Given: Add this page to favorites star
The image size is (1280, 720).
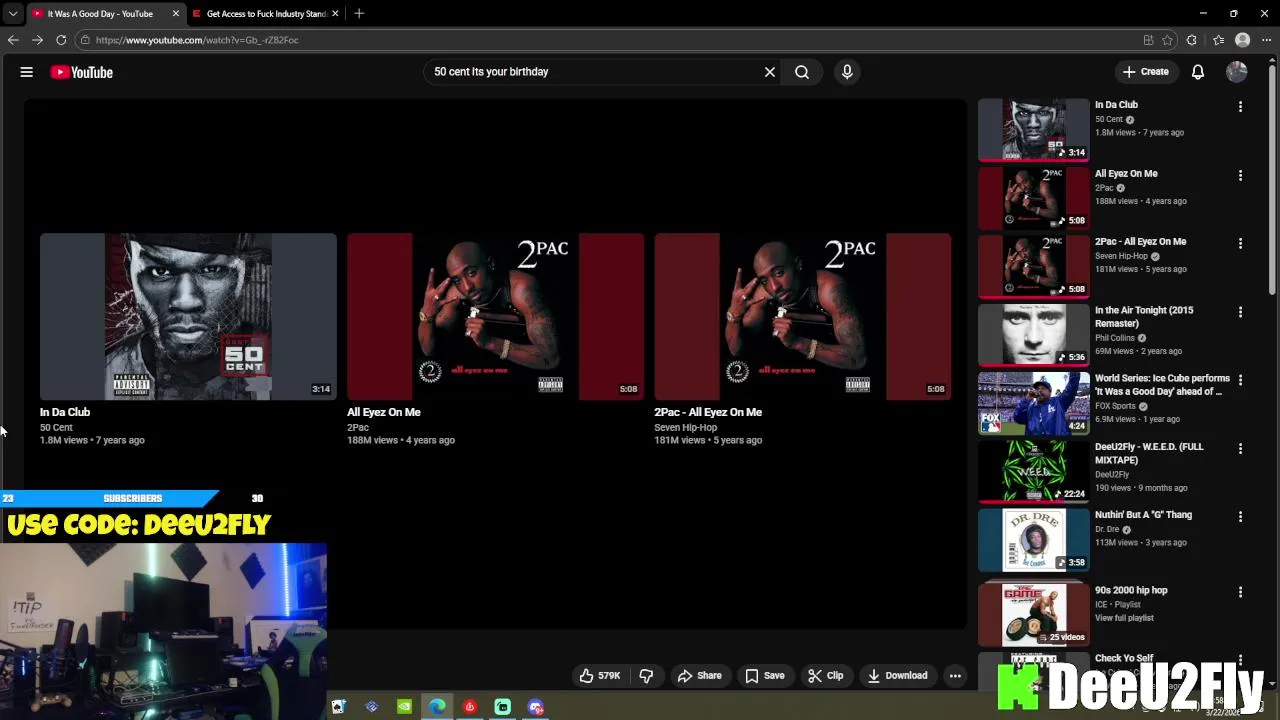Looking at the screenshot, I should (1167, 40).
